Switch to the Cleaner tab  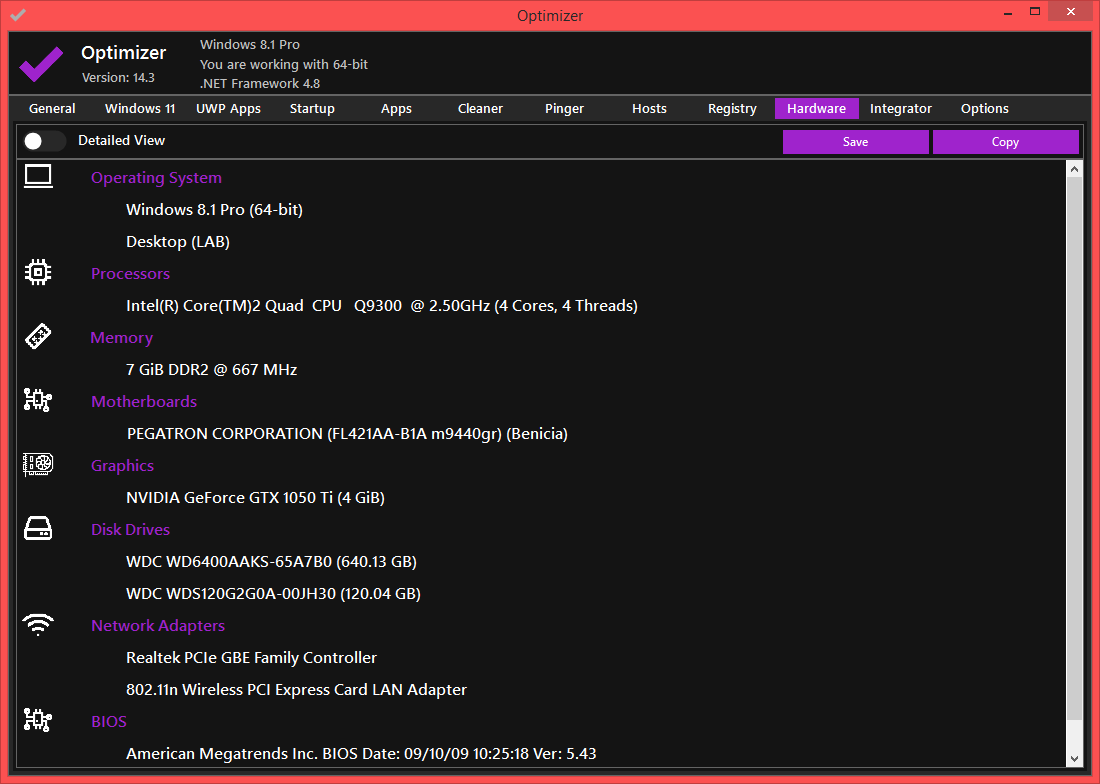[x=480, y=109]
